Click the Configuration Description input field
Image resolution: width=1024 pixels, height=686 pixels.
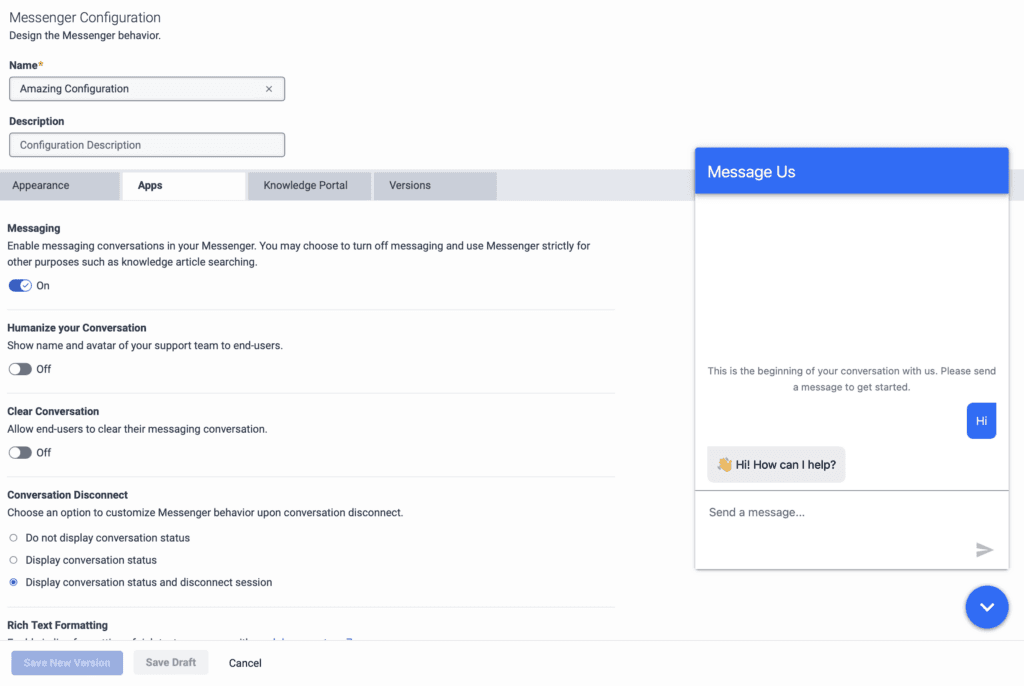click(146, 144)
